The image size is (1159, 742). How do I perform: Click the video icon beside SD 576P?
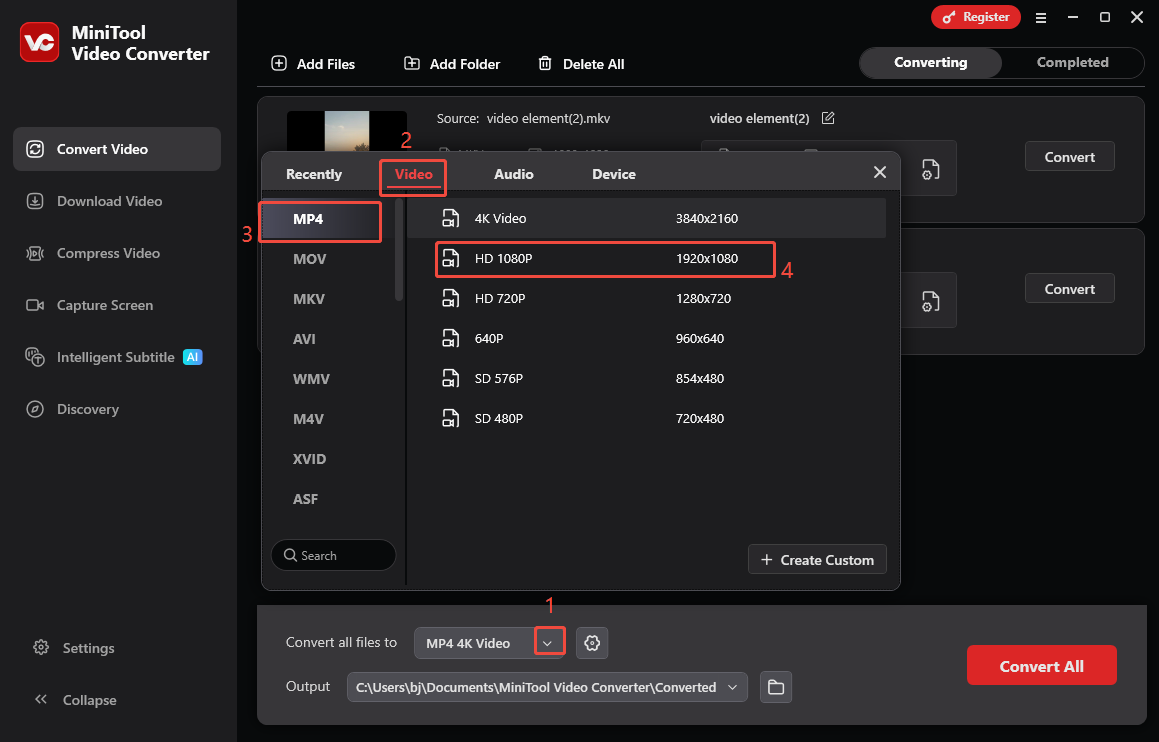tap(450, 378)
